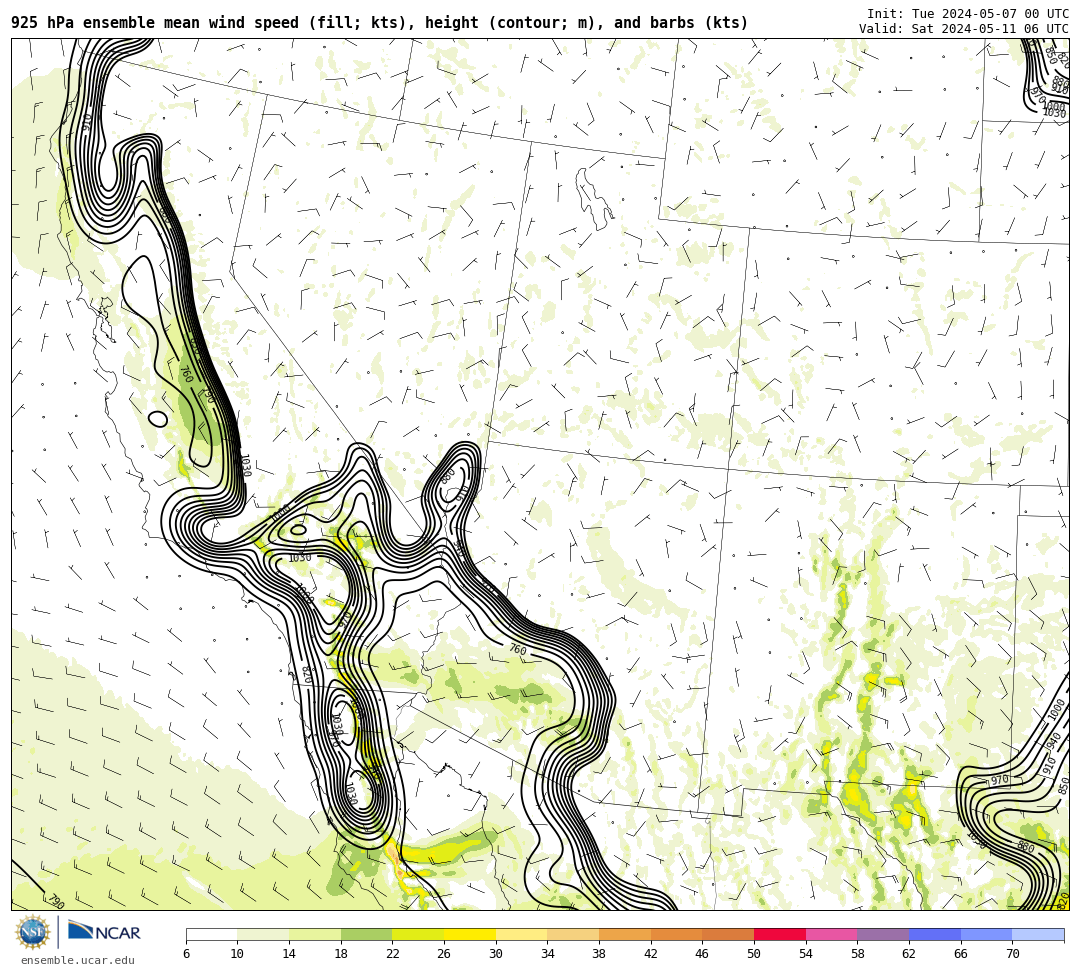Open the ensemble.ucar.edu link text
The width and height of the screenshot is (1080, 973).
78,960
